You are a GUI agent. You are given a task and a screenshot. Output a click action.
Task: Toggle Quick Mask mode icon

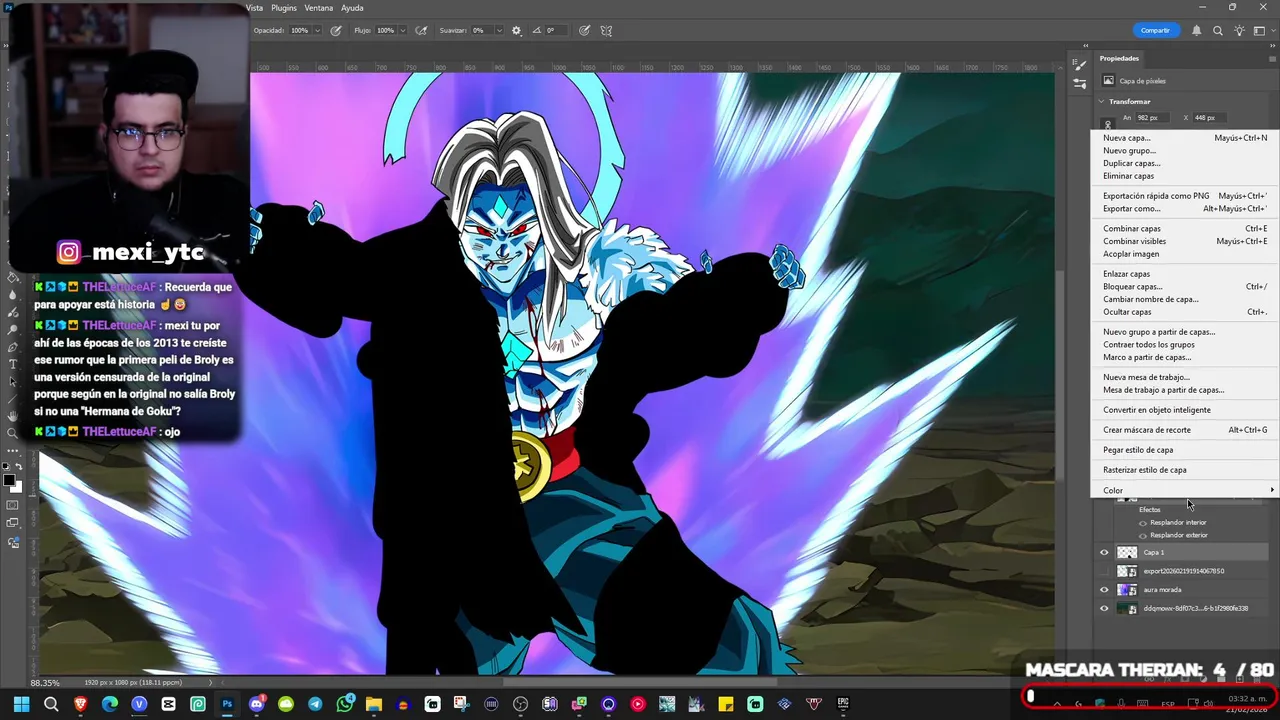pyautogui.click(x=12, y=505)
